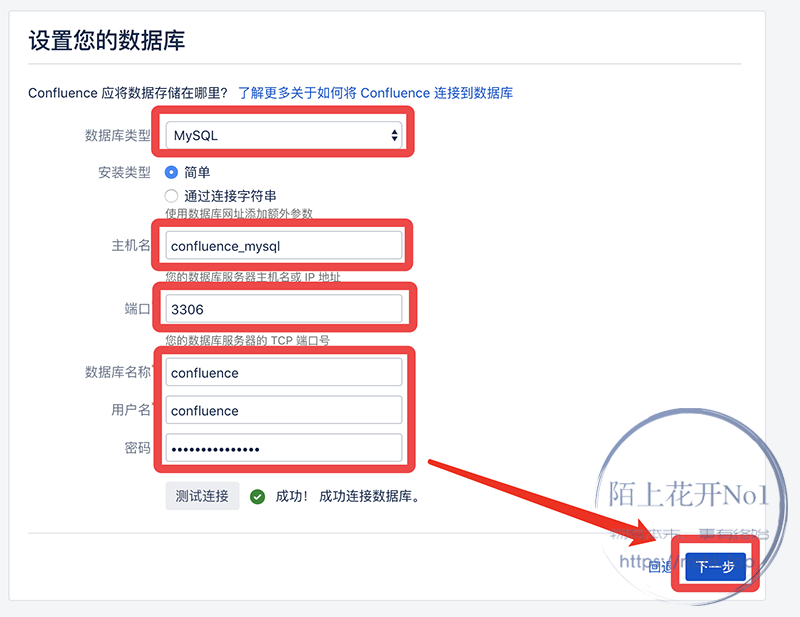Click the green success checkmark icon
800x617 pixels.
pyautogui.click(x=258, y=497)
